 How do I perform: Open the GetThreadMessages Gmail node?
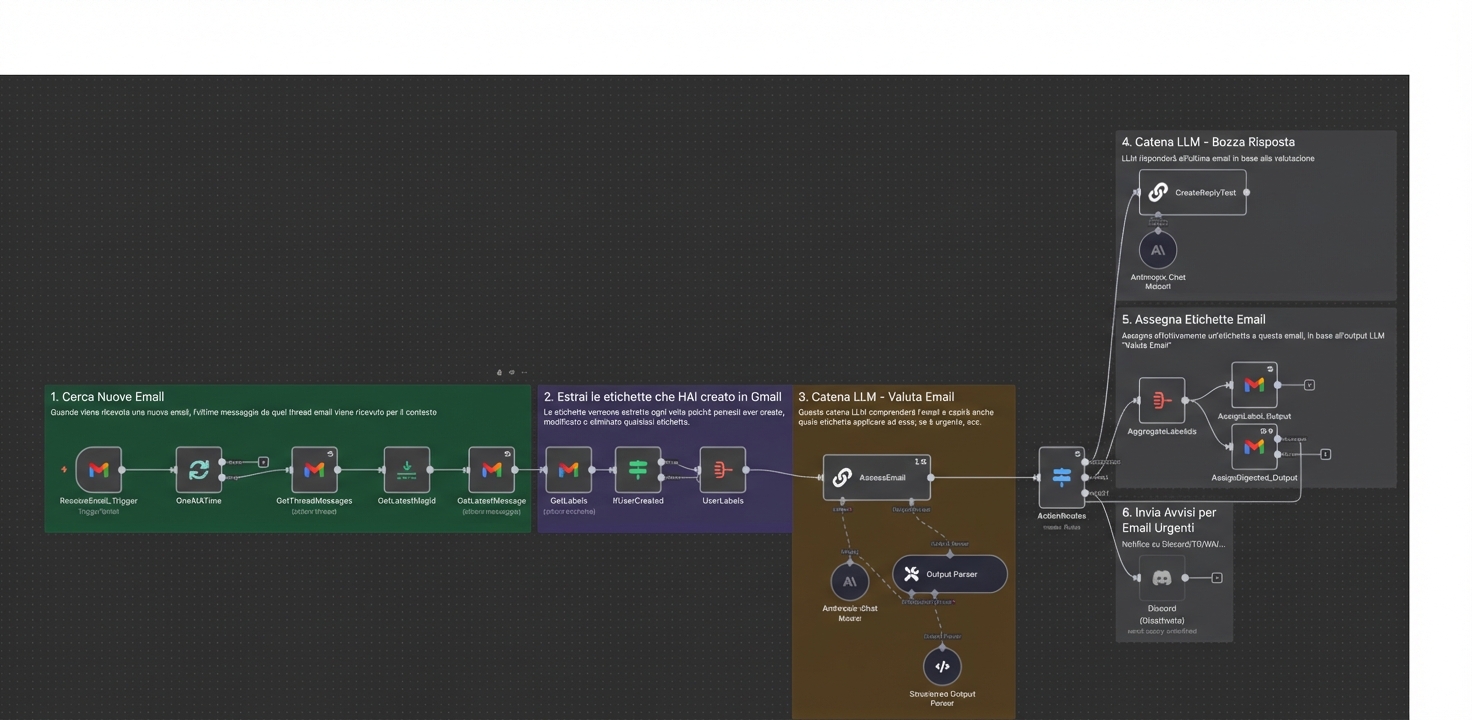[314, 470]
